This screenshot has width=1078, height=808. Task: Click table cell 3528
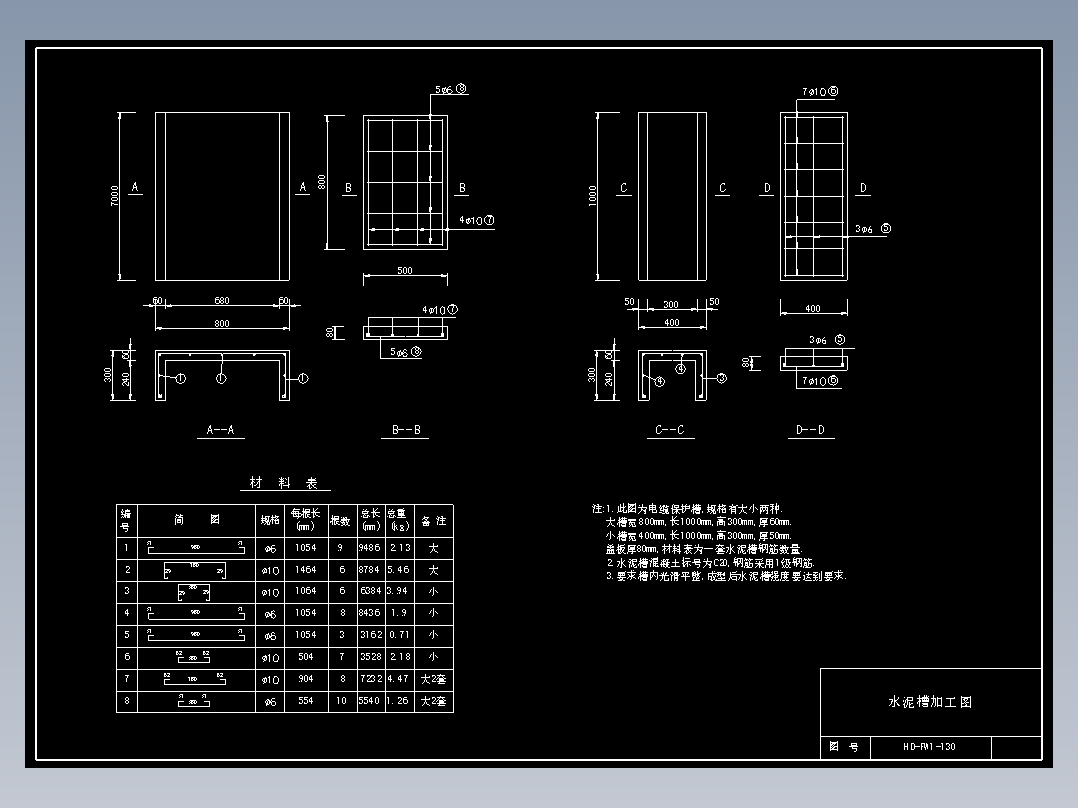coord(371,657)
